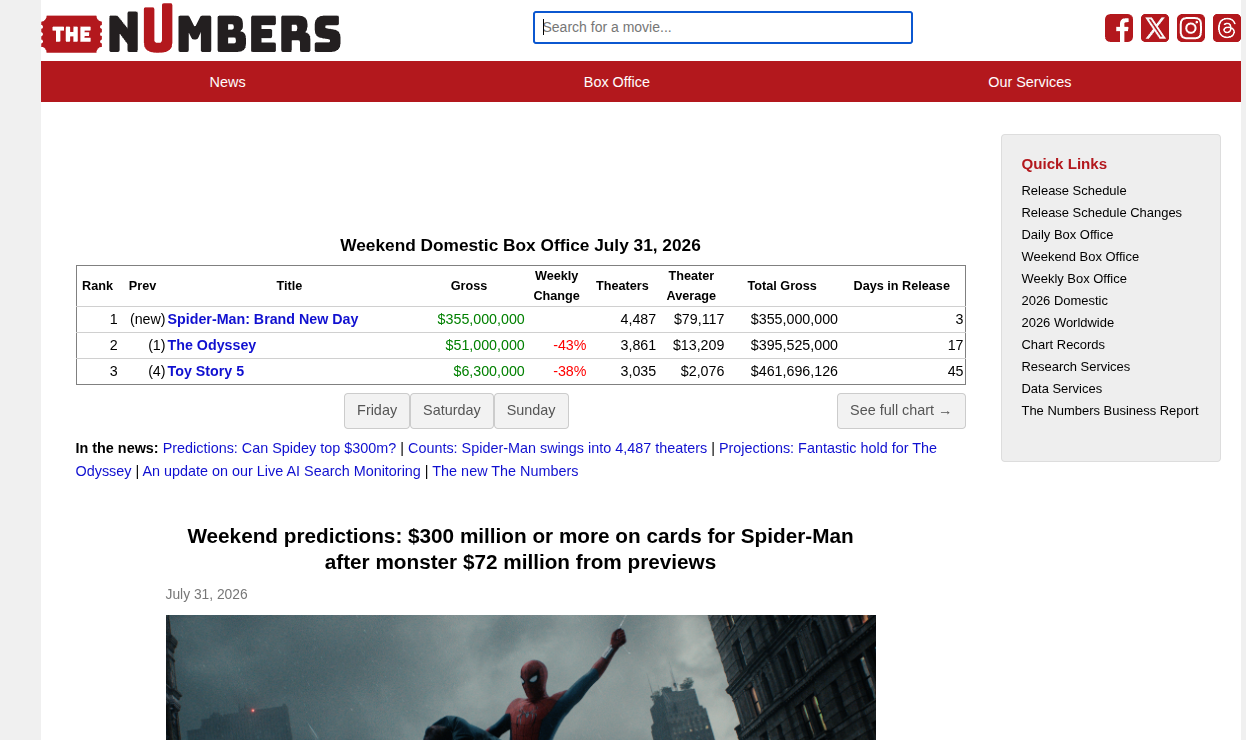Open 2026 Worldwide quick link
The width and height of the screenshot is (1246, 740).
tap(1068, 323)
